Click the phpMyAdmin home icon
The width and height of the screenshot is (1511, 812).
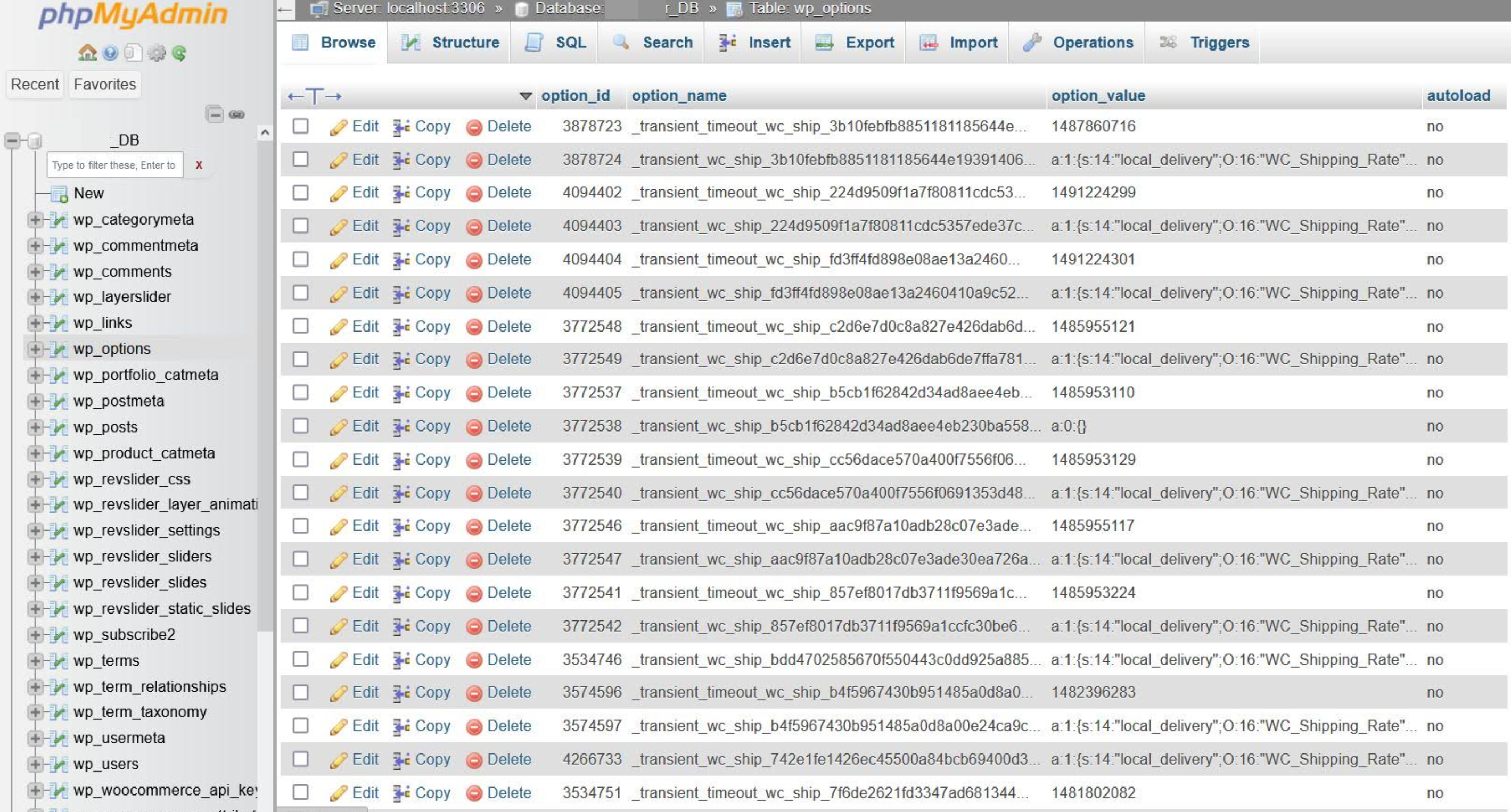(x=87, y=53)
